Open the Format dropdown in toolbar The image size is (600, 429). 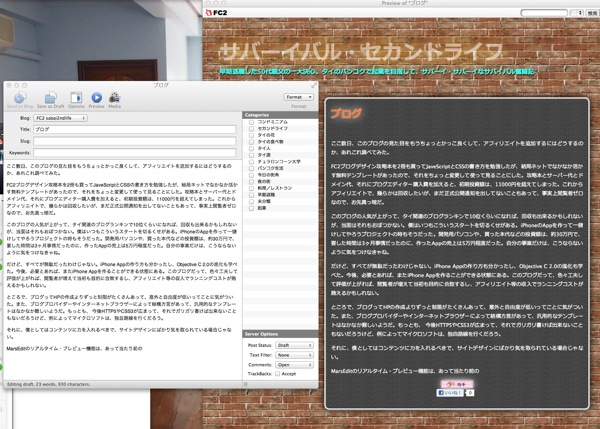coord(298,97)
